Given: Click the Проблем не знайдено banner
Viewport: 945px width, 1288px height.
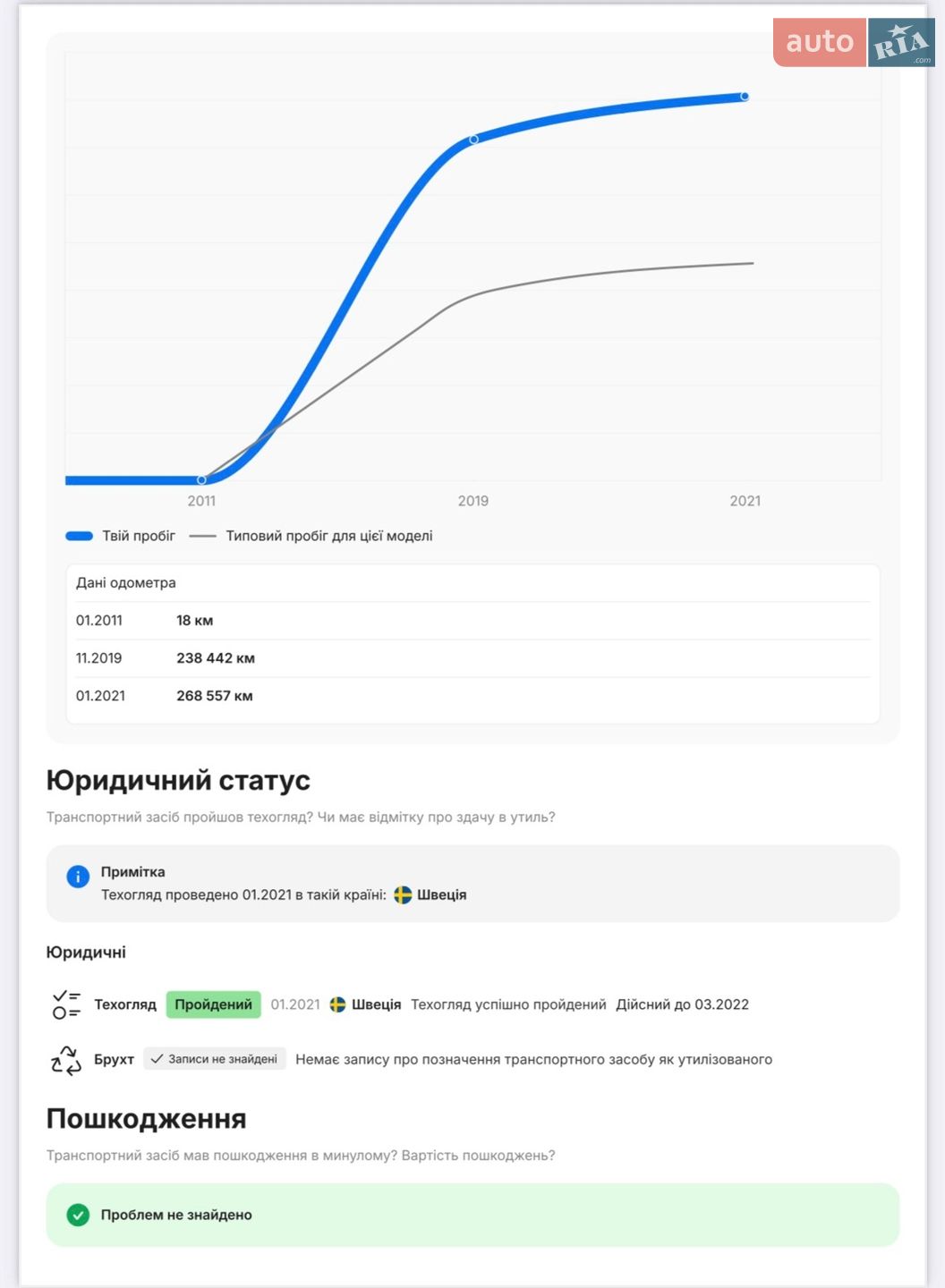Looking at the screenshot, I should click(472, 1215).
